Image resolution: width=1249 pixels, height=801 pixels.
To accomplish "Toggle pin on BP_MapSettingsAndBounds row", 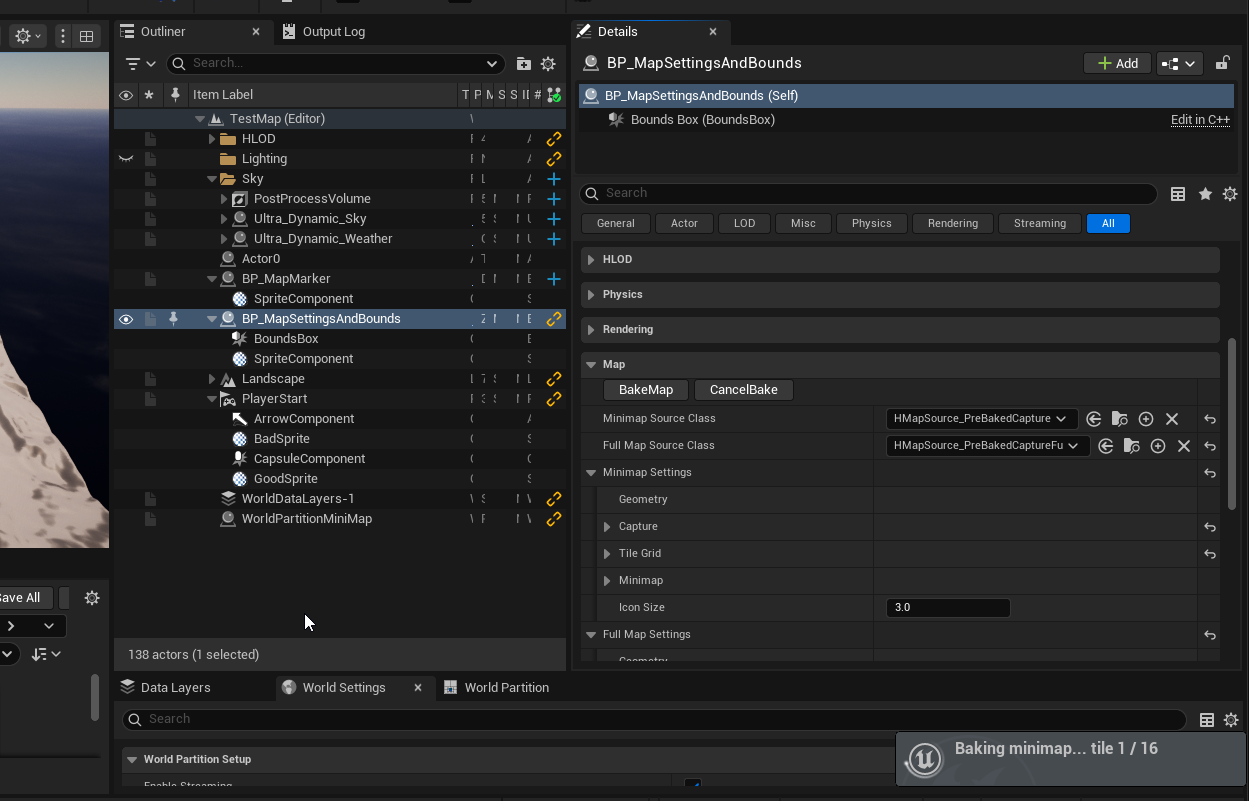I will (x=174, y=319).
